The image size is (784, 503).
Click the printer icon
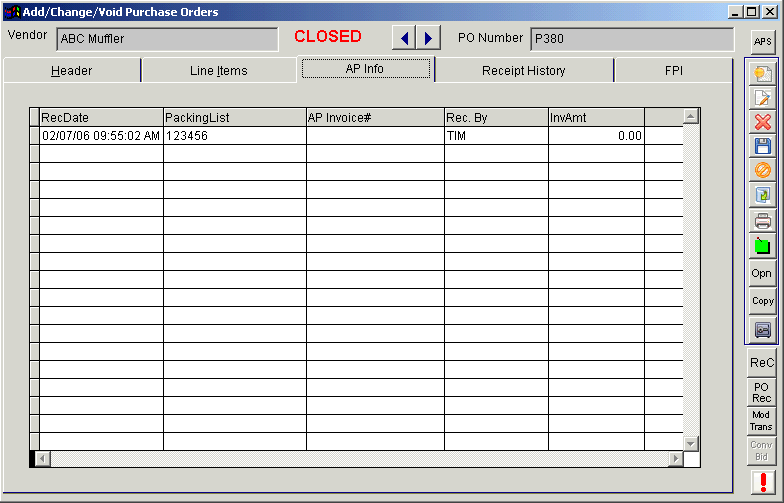(x=762, y=221)
